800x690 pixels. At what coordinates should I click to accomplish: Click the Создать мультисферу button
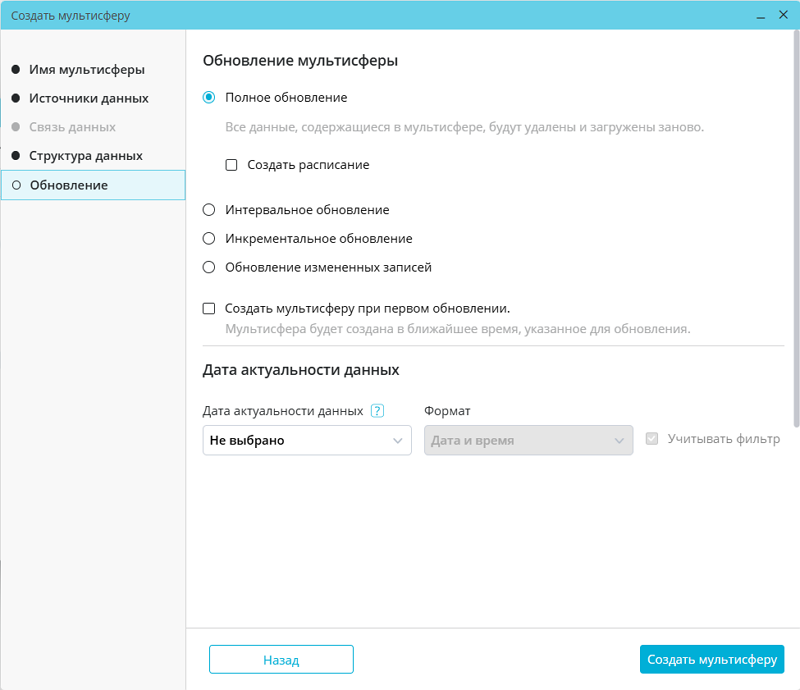pyautogui.click(x=711, y=660)
